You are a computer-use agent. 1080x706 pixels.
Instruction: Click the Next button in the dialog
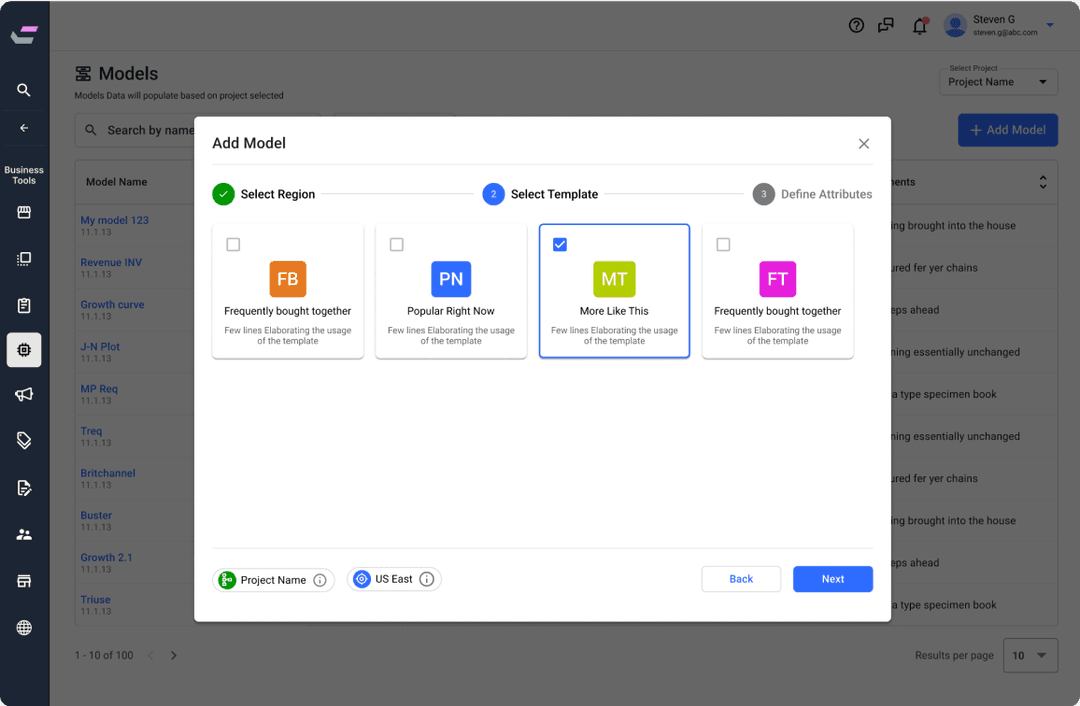(832, 578)
